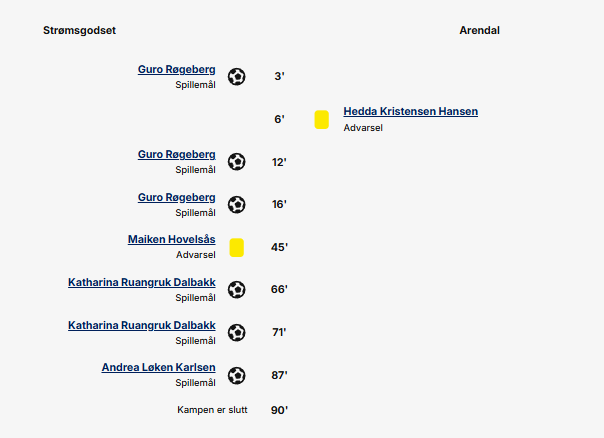
Task: Click the 90' match end marker
Action: tap(279, 410)
